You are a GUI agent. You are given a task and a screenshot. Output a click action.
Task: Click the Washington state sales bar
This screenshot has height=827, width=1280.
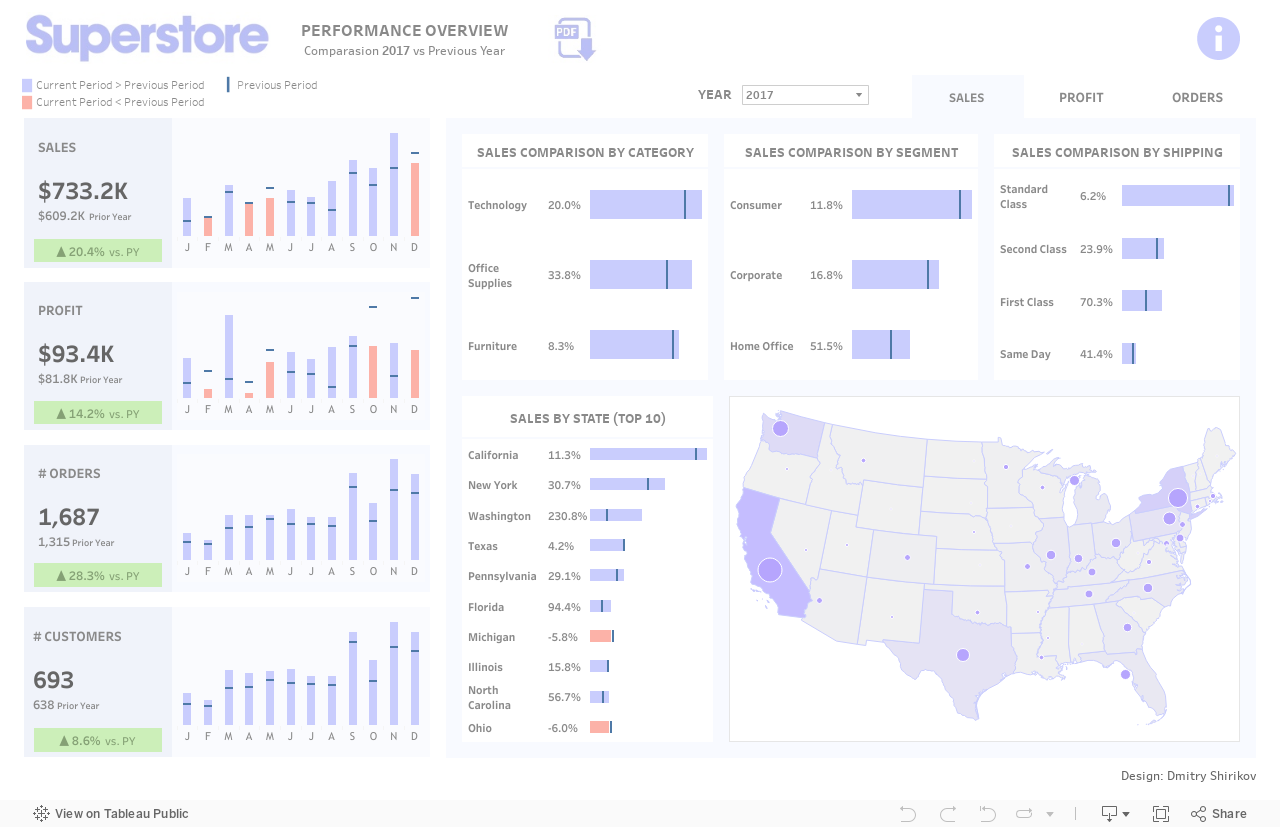(616, 515)
